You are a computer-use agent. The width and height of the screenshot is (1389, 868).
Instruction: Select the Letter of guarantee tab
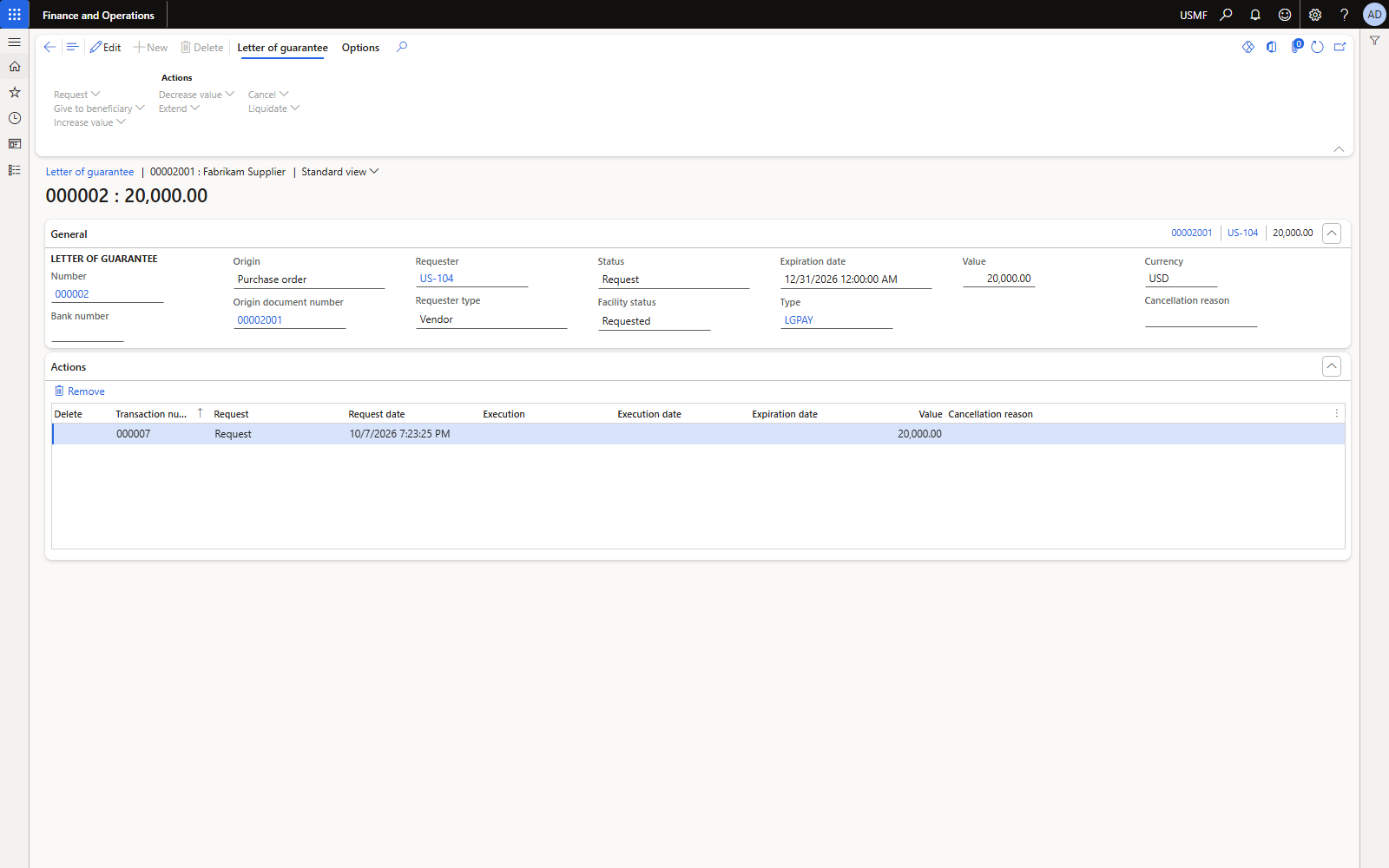point(282,48)
